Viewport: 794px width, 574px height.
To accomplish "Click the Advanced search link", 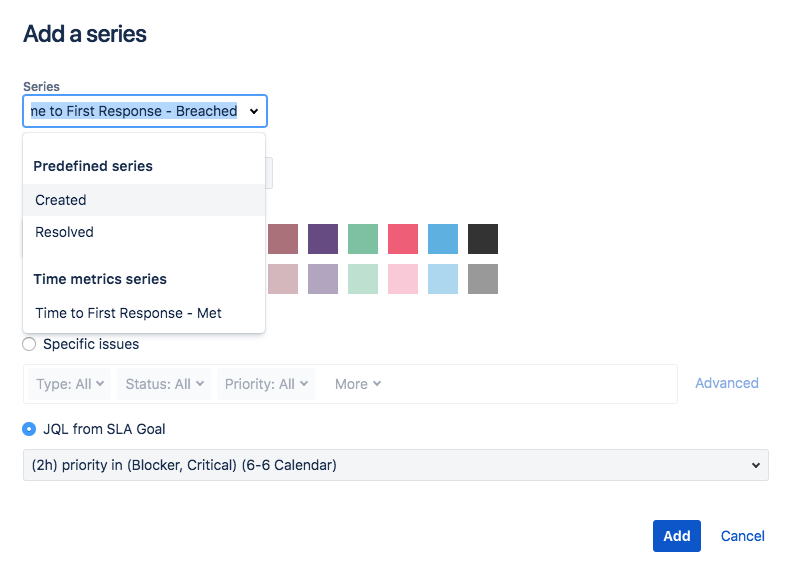I will [726, 383].
